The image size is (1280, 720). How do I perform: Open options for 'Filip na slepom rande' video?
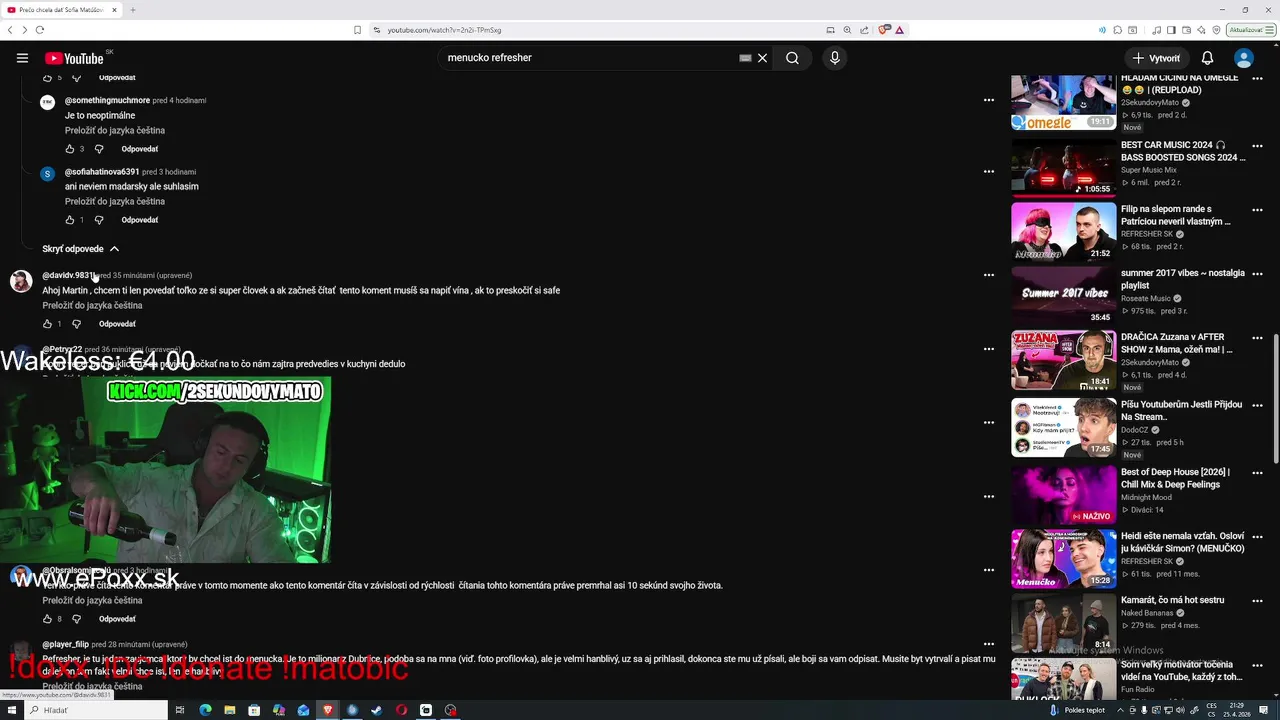point(1257,210)
